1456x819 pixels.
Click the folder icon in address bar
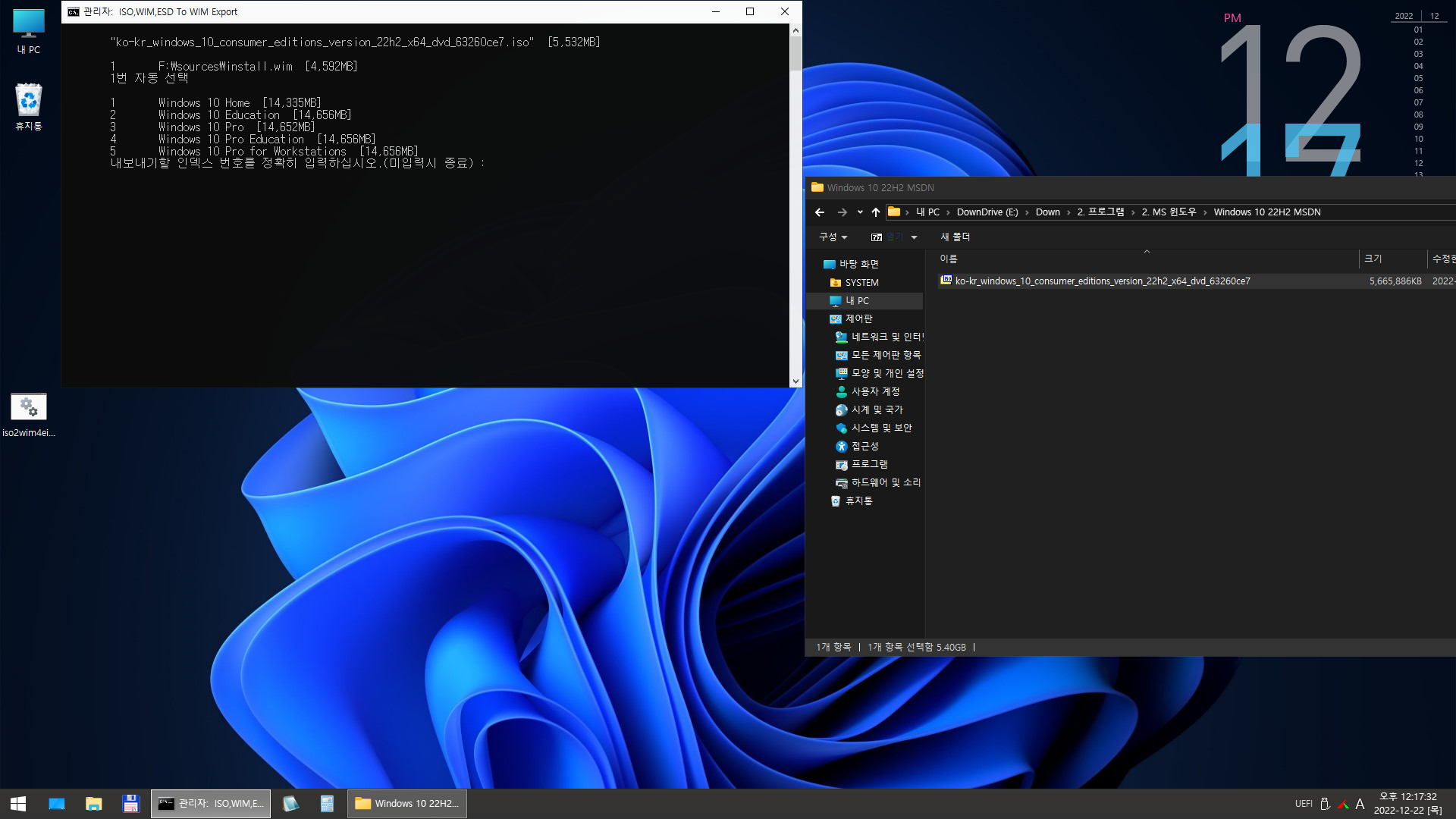[894, 212]
